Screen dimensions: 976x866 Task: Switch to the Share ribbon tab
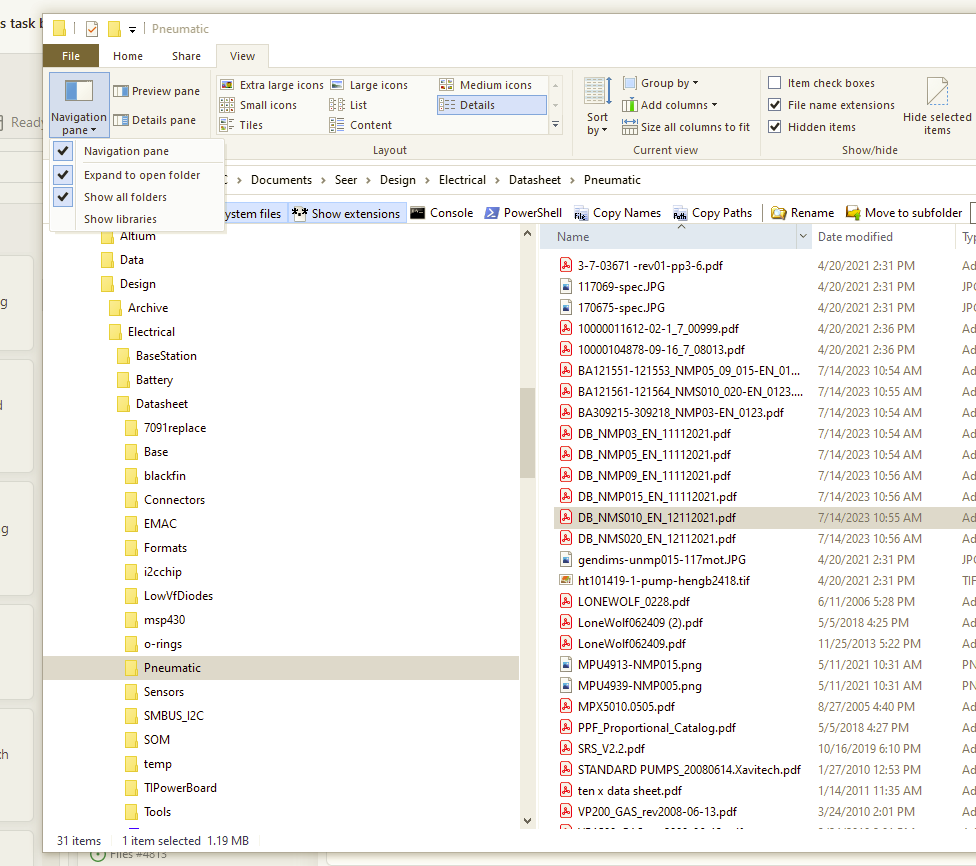[x=186, y=56]
